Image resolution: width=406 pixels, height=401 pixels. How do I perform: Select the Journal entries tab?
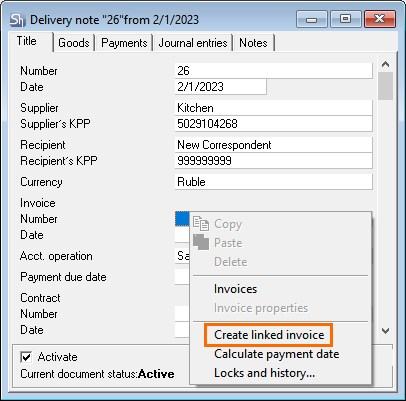(x=193, y=43)
